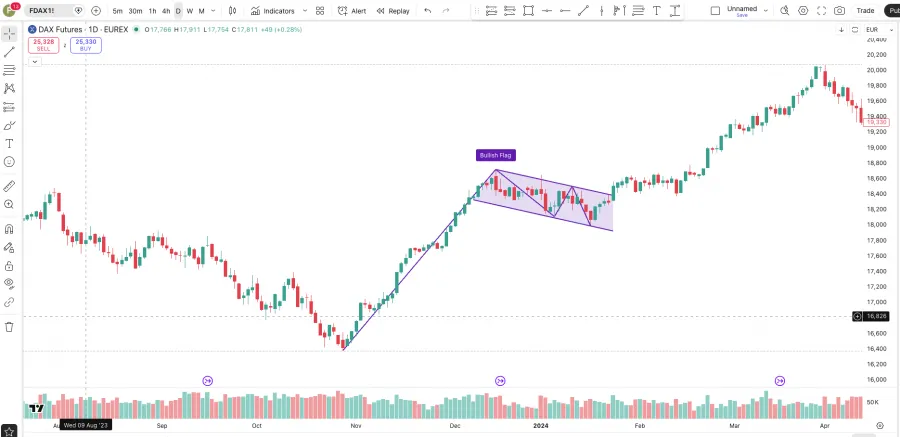This screenshot has width=900, height=437.
Task: Open the Unnamed layout dropdown
Action: pyautogui.click(x=765, y=11)
